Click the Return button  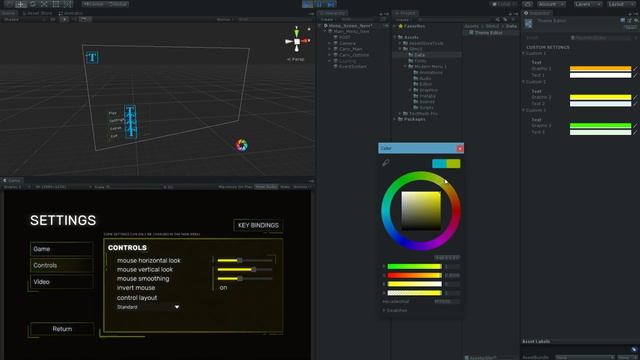click(x=62, y=329)
